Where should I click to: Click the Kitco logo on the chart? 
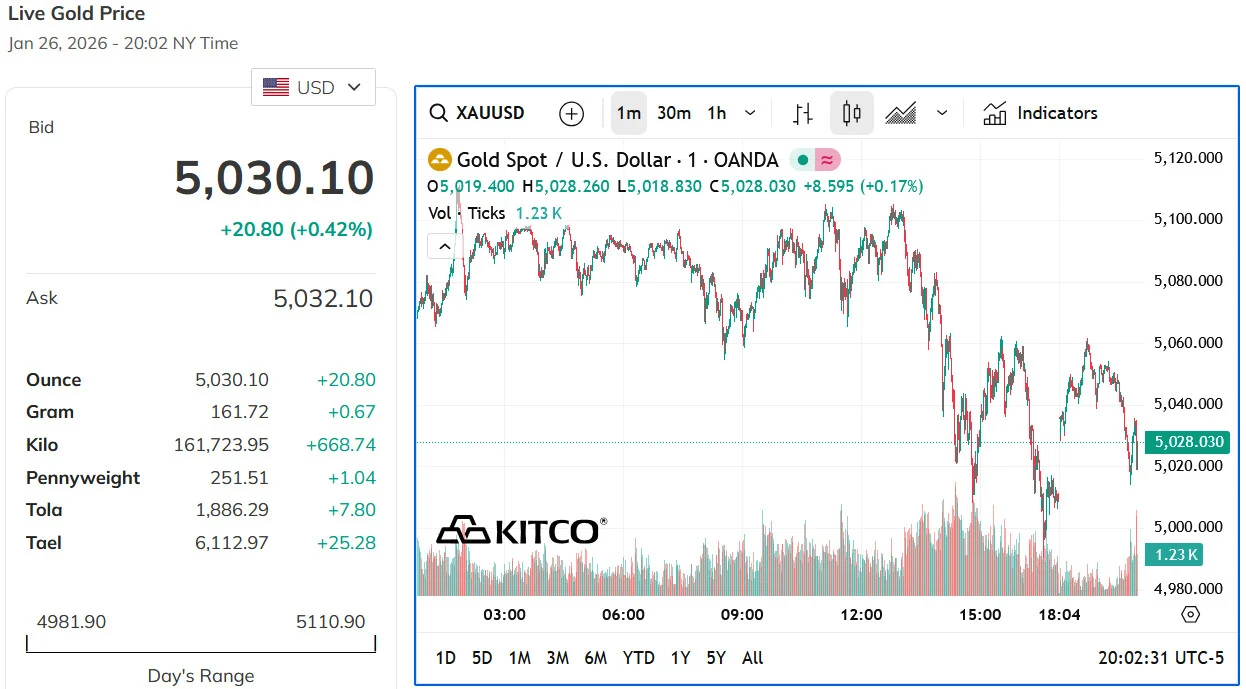521,530
